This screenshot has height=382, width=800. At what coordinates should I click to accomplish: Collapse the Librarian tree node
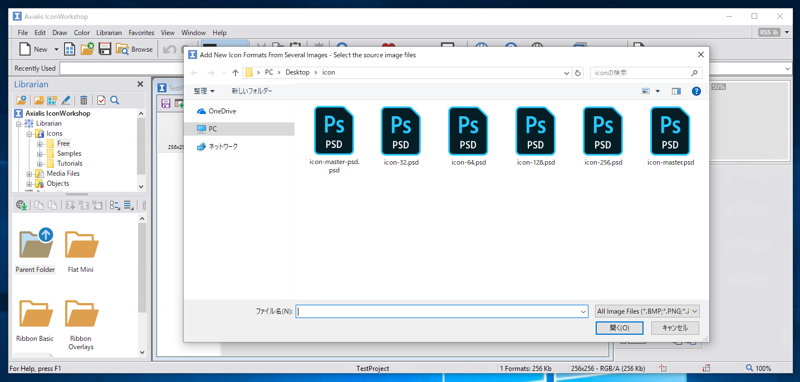[19, 124]
